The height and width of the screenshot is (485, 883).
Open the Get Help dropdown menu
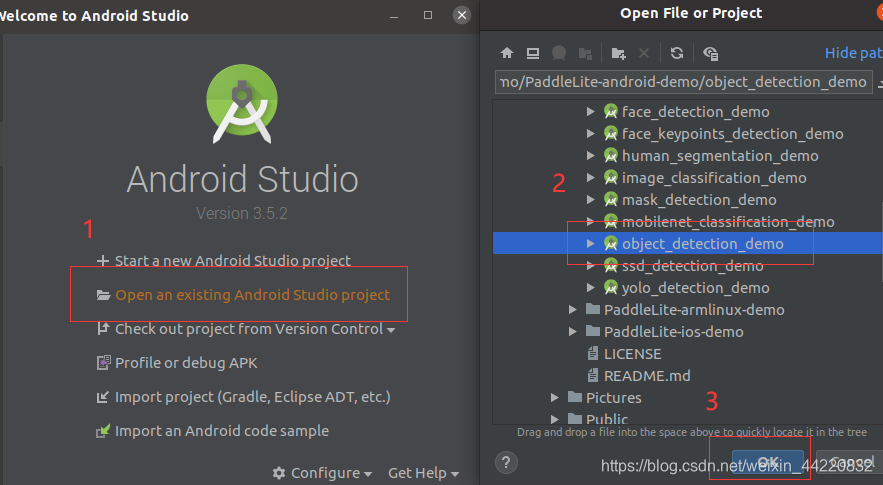tap(423, 473)
